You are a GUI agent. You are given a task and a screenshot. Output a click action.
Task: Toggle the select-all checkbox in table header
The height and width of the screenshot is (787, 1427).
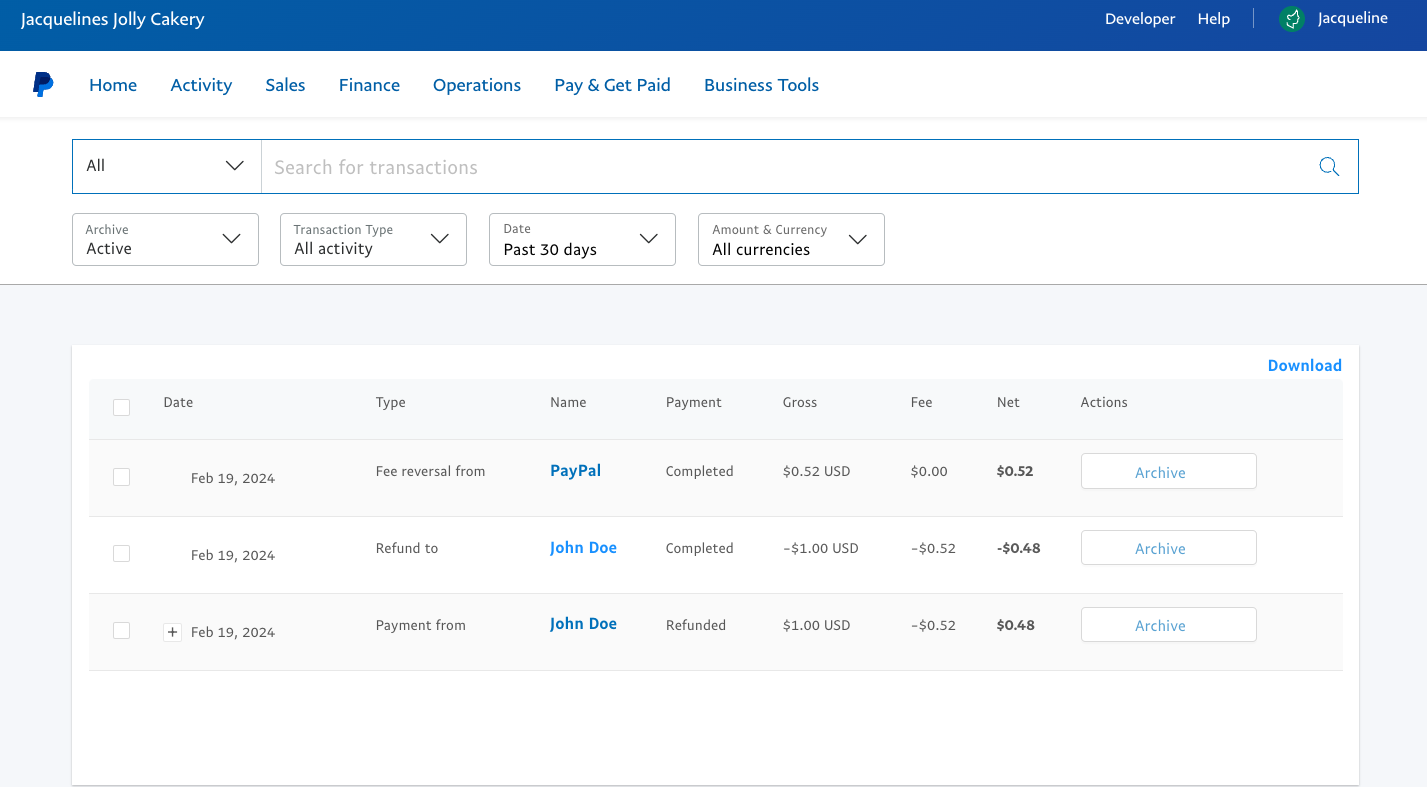click(x=121, y=407)
